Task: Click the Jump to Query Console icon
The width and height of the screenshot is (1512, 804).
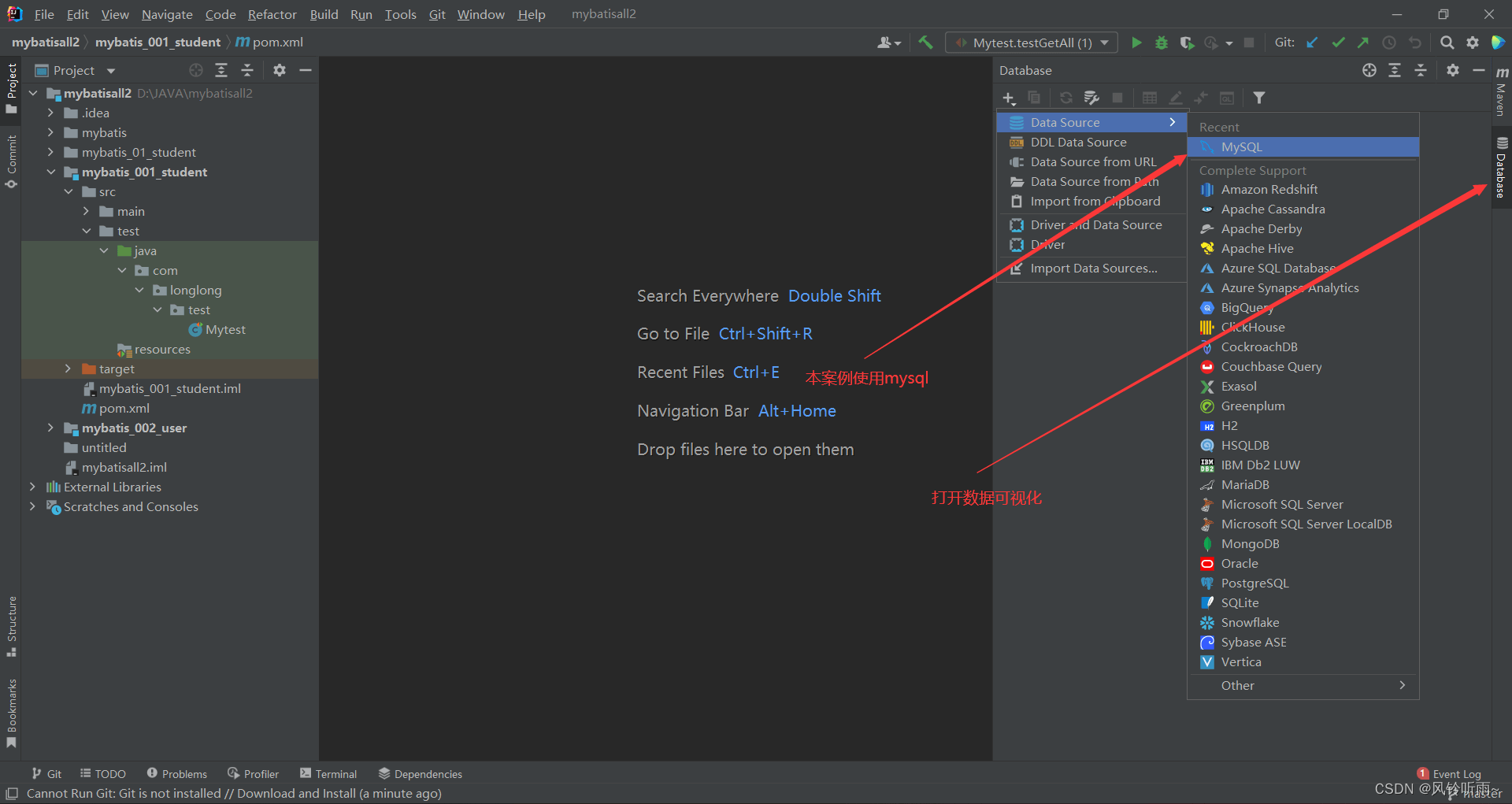Action: (1227, 98)
